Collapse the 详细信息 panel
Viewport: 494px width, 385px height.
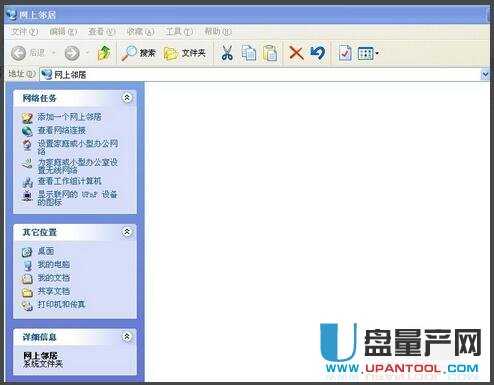[127, 337]
